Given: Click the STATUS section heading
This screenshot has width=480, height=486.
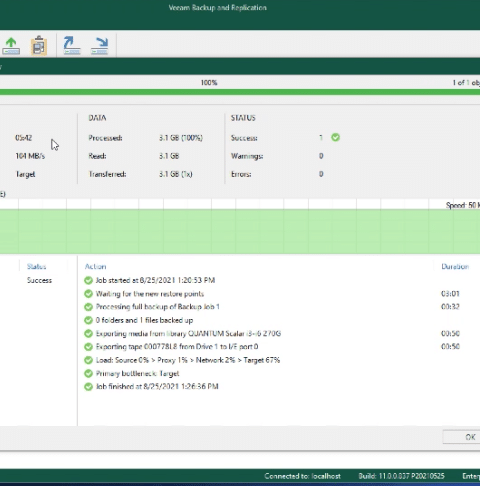Looking at the screenshot, I should [x=243, y=118].
